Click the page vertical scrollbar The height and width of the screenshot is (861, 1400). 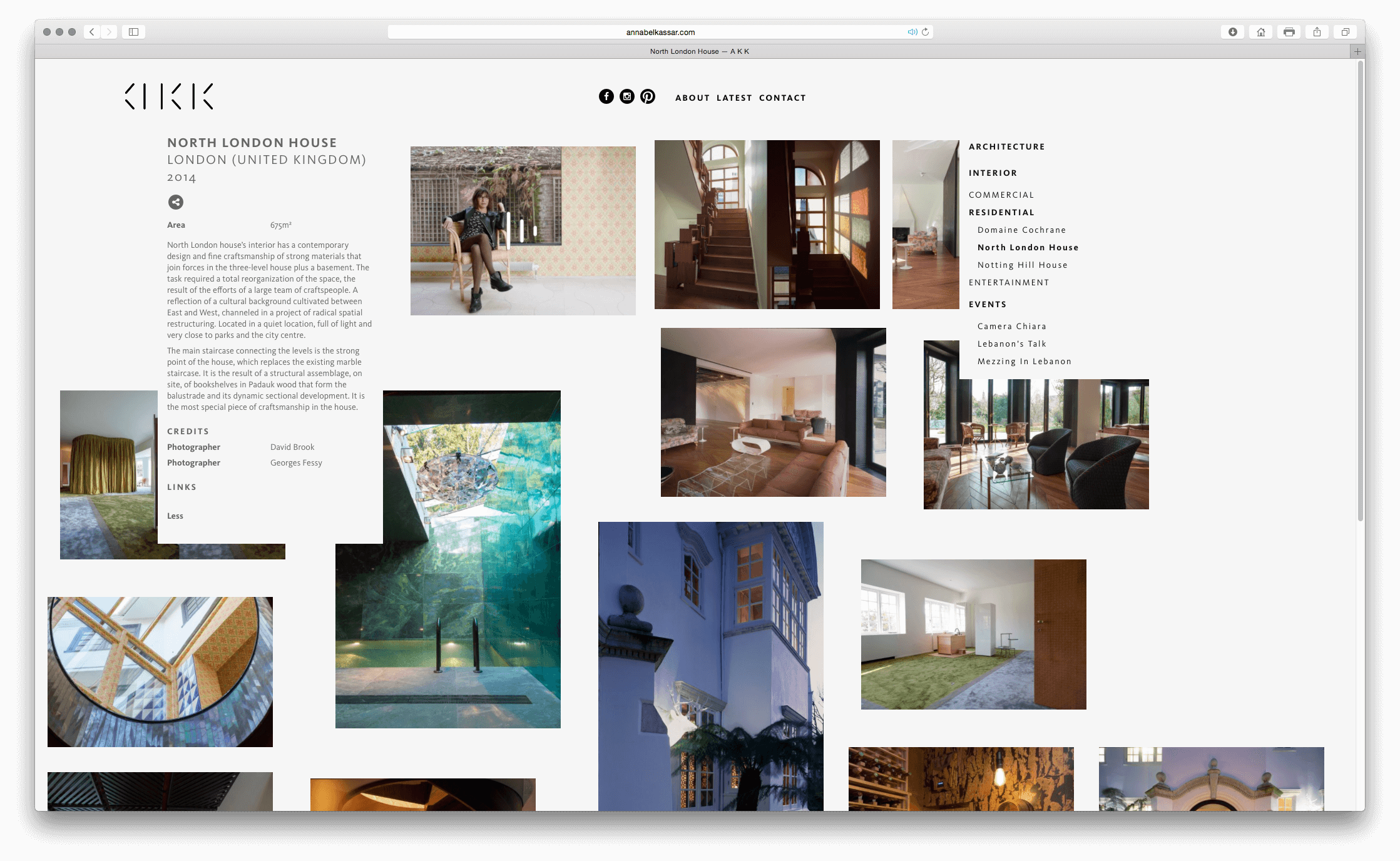tap(1360, 291)
